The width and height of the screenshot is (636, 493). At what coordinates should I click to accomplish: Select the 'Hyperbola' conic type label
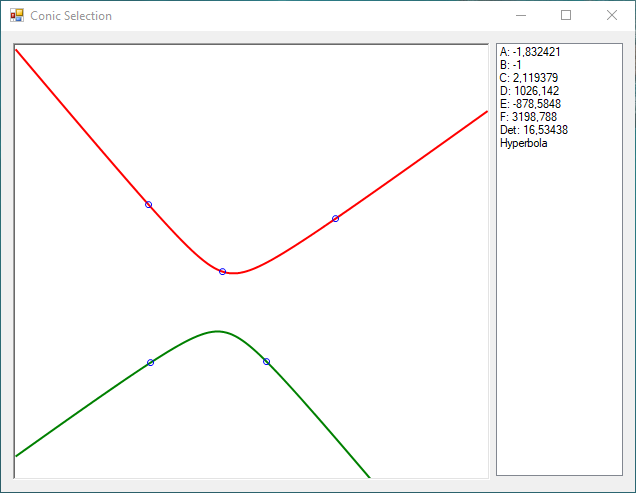[523, 143]
